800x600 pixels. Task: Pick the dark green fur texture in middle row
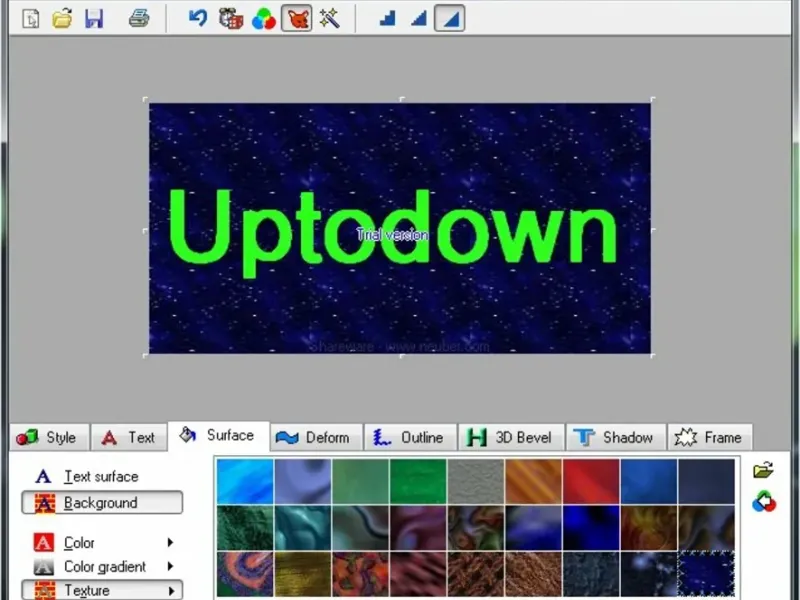(x=245, y=528)
